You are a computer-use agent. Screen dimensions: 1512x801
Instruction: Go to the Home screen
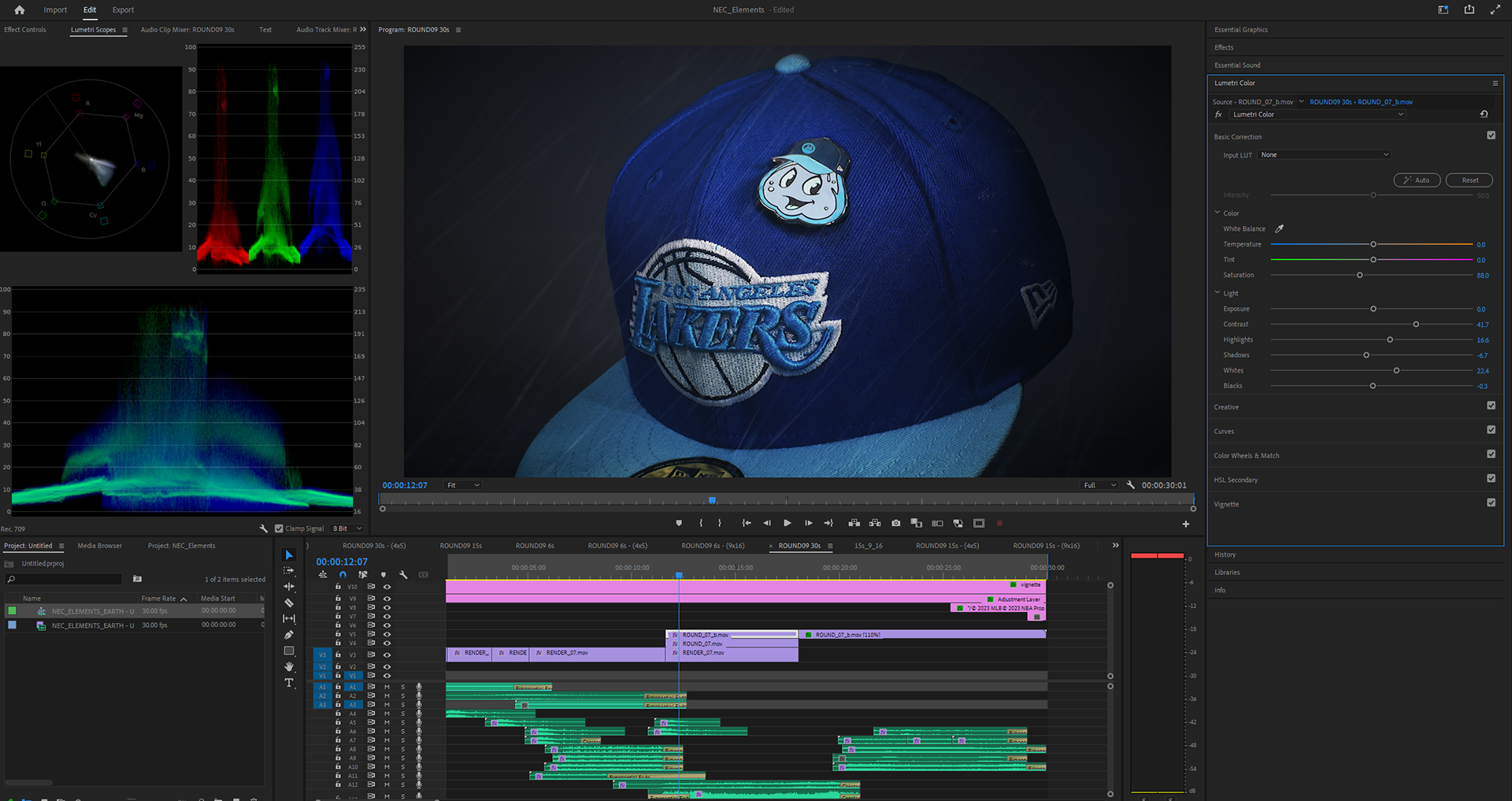point(19,10)
